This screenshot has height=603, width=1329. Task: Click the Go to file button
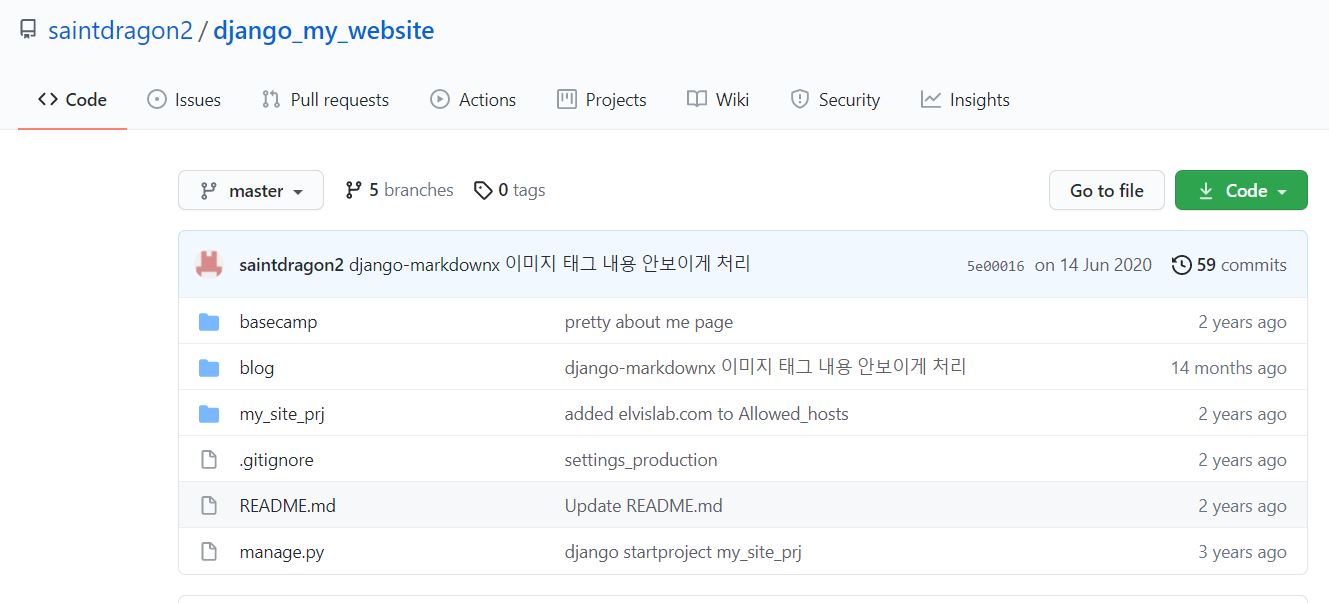(x=1107, y=190)
